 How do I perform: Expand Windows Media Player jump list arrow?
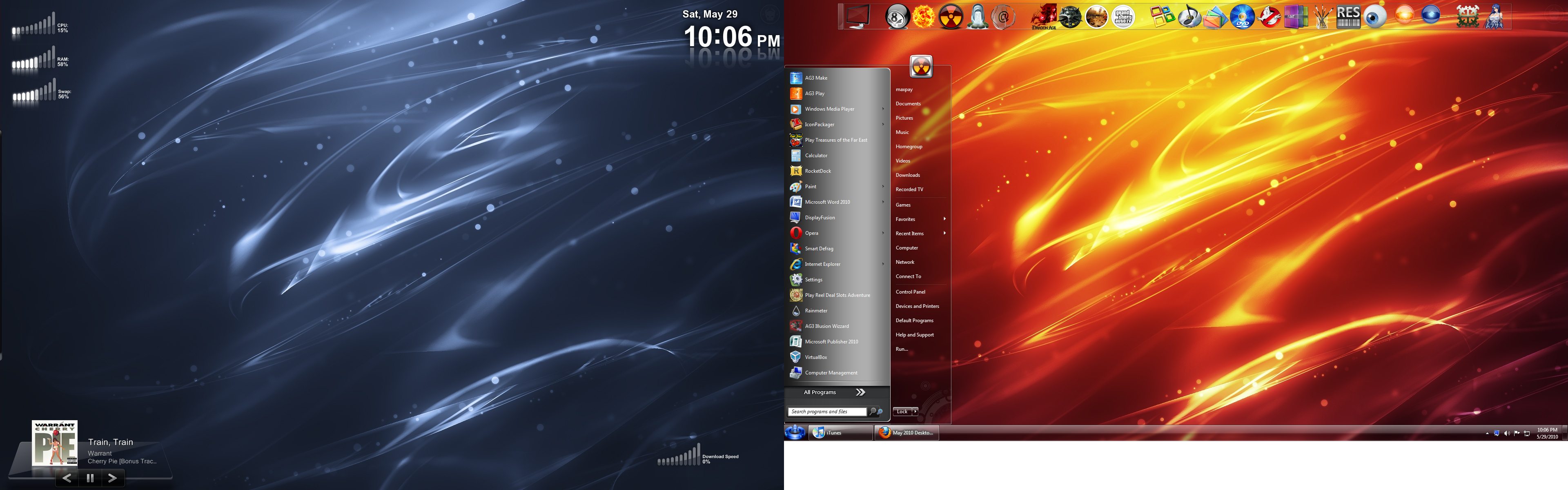tap(883, 109)
